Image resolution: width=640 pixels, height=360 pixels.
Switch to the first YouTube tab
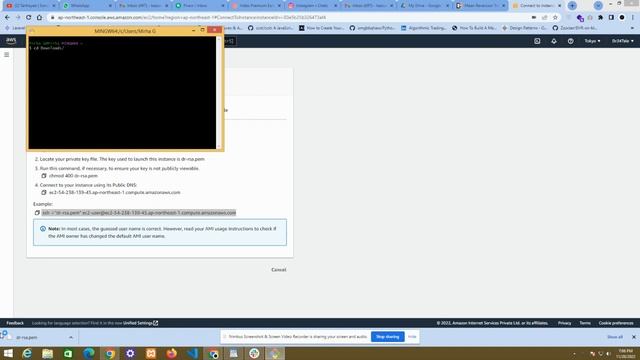pos(30,6)
